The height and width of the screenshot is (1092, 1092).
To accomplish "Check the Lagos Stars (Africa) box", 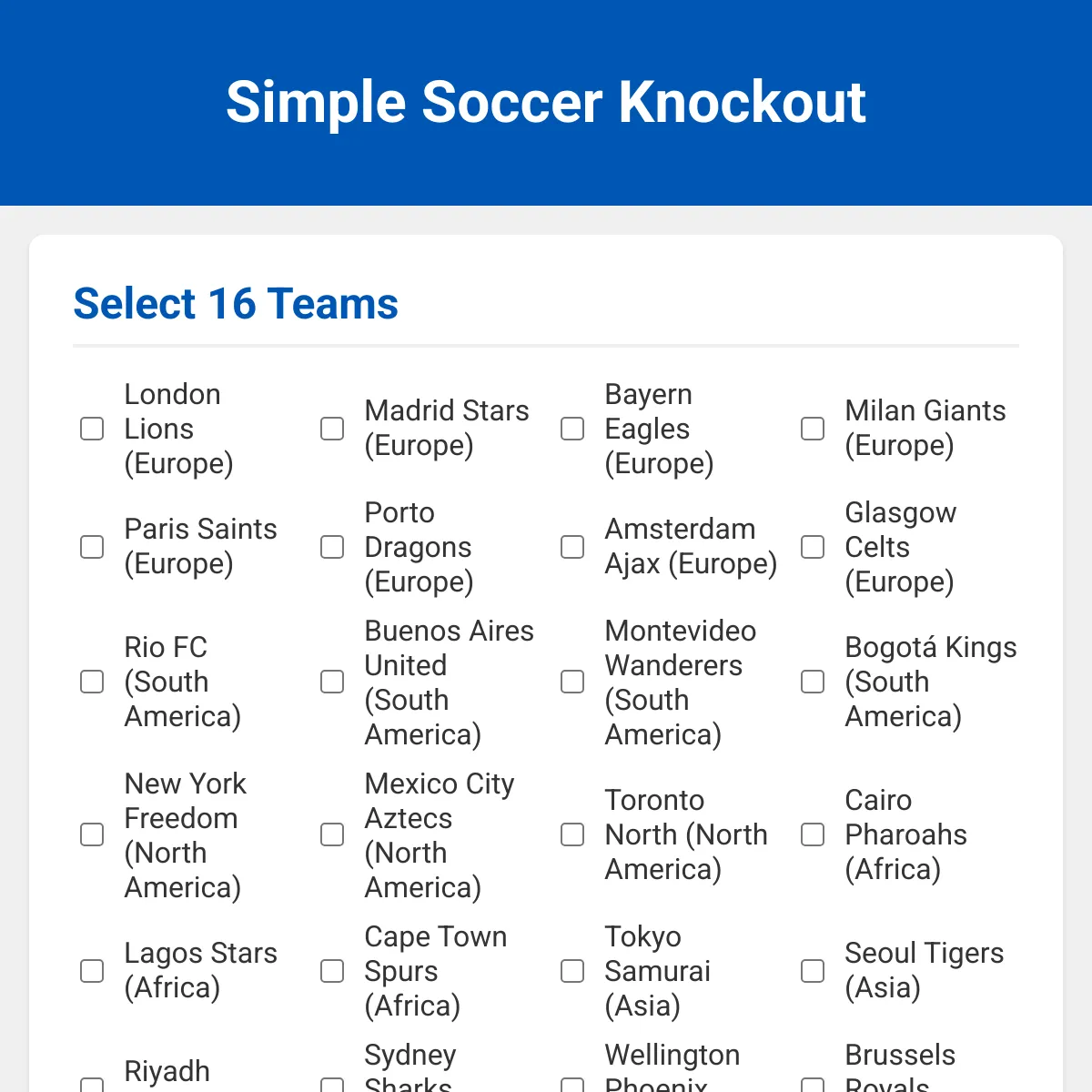I will (92, 971).
